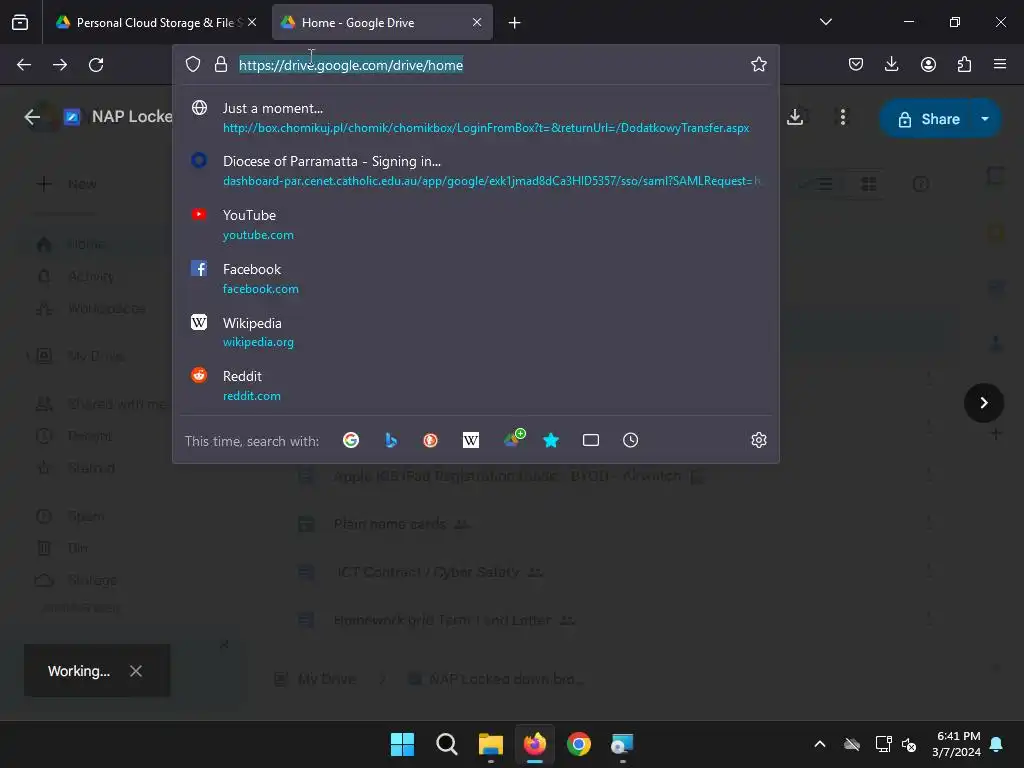Save page to Pocket
Viewport: 1024px width, 768px height.
coord(856,64)
